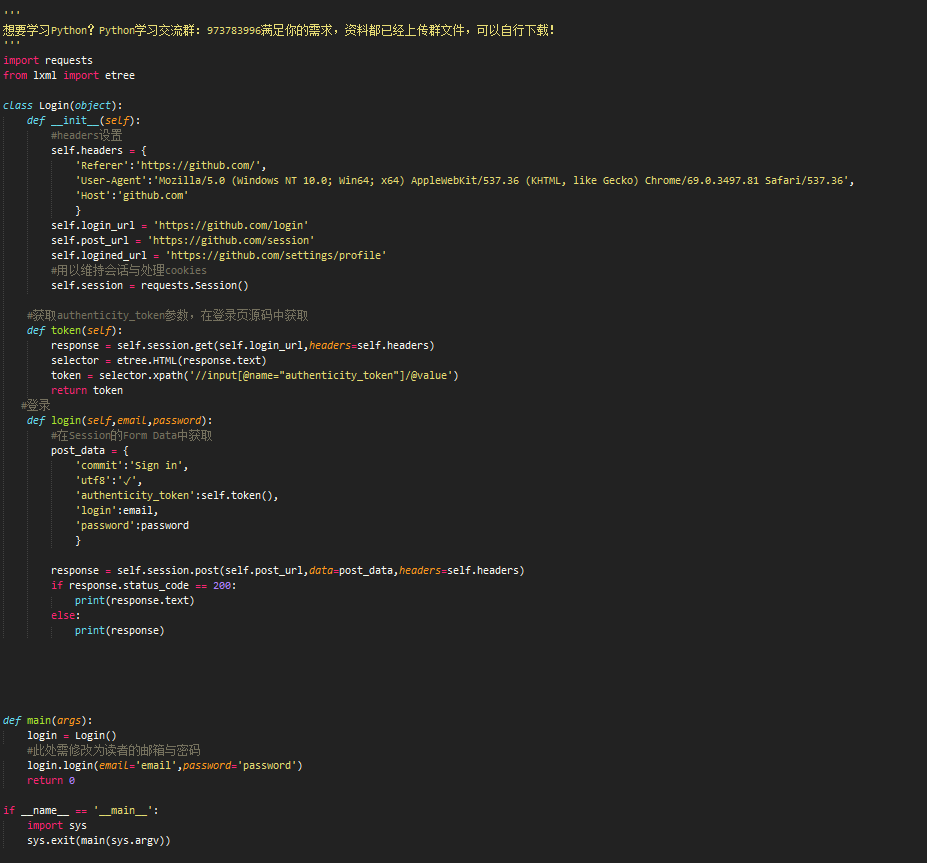Click the 'def login(self,email,password):' line
The width and height of the screenshot is (927, 863).
click(x=119, y=420)
